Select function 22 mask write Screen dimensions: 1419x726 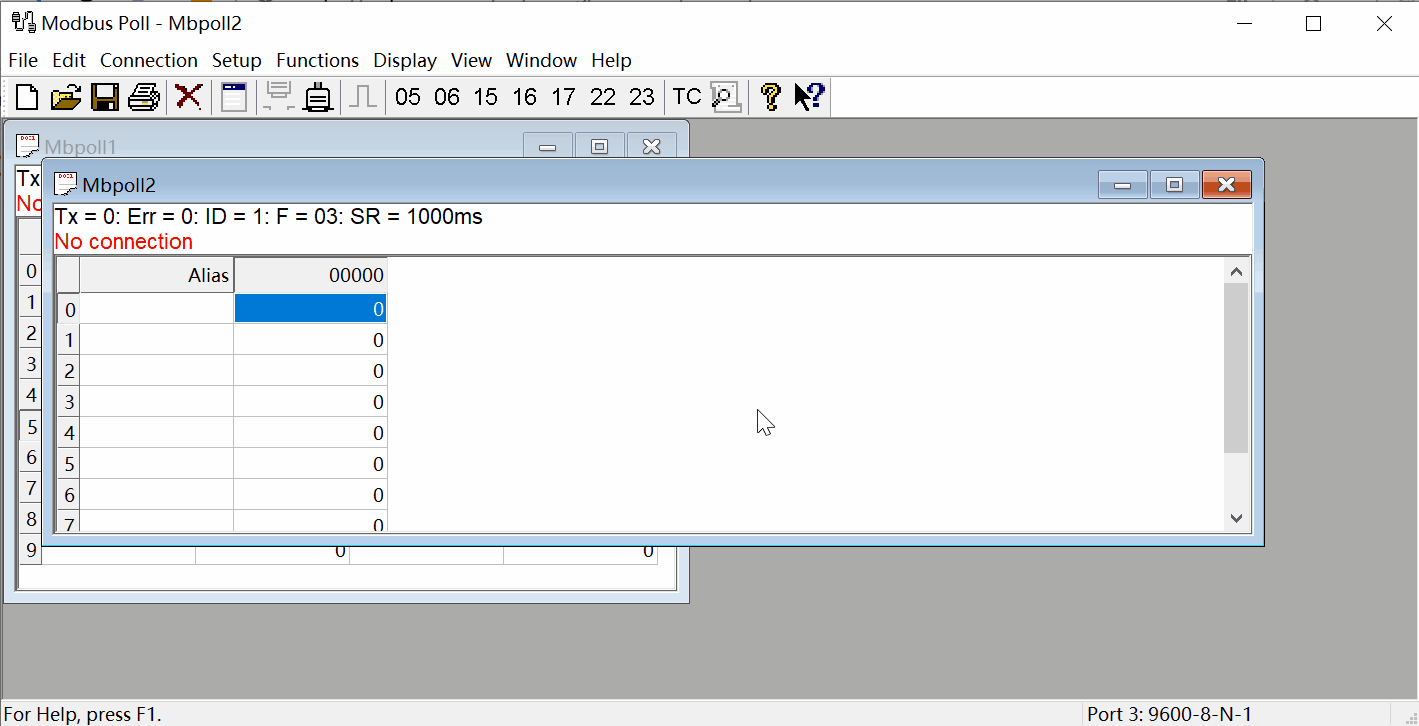click(x=603, y=97)
